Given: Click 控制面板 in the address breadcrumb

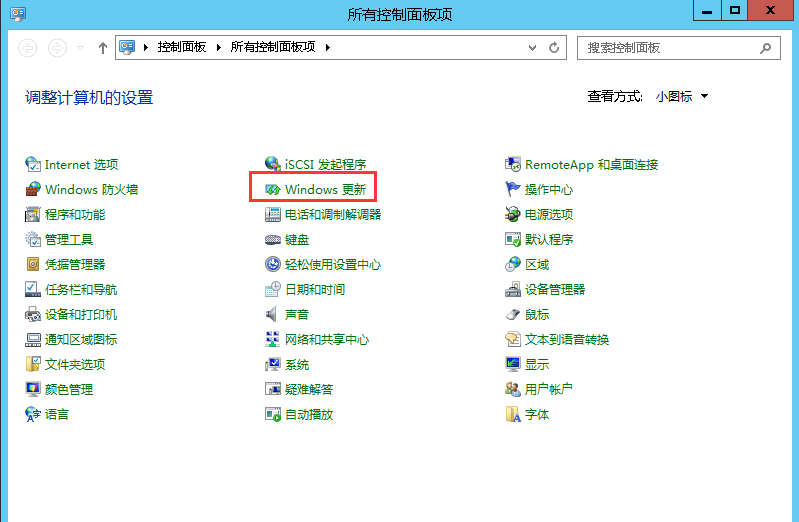Looking at the screenshot, I should (x=181, y=47).
